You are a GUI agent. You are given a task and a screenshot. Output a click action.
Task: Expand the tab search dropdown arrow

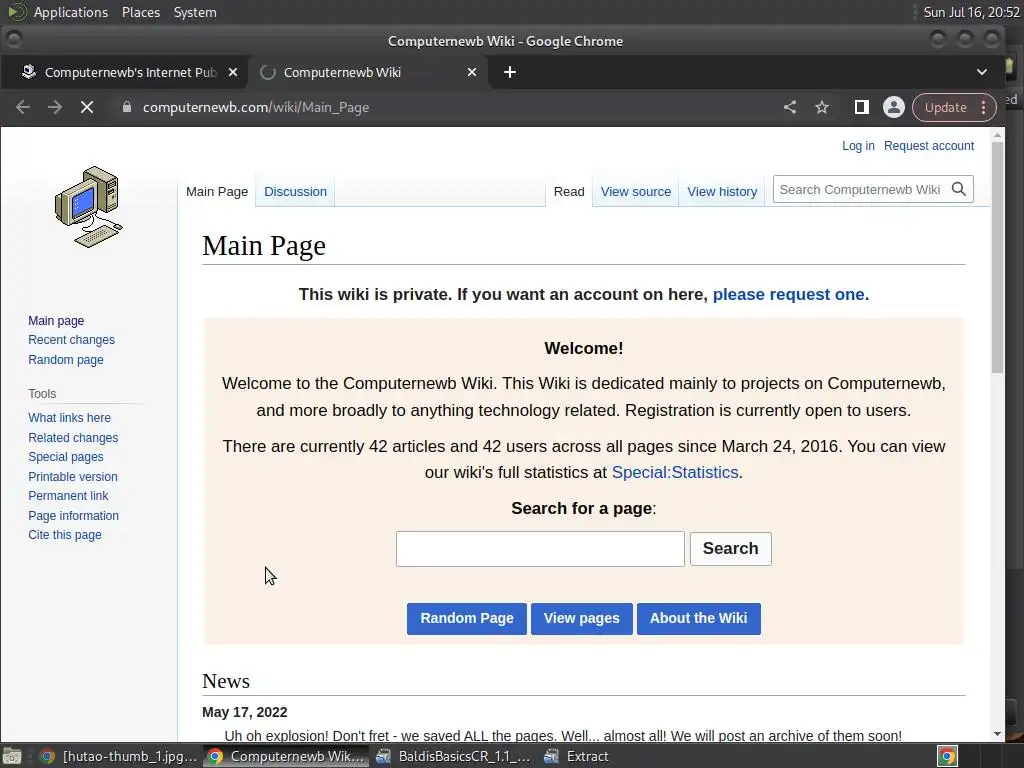(x=982, y=72)
